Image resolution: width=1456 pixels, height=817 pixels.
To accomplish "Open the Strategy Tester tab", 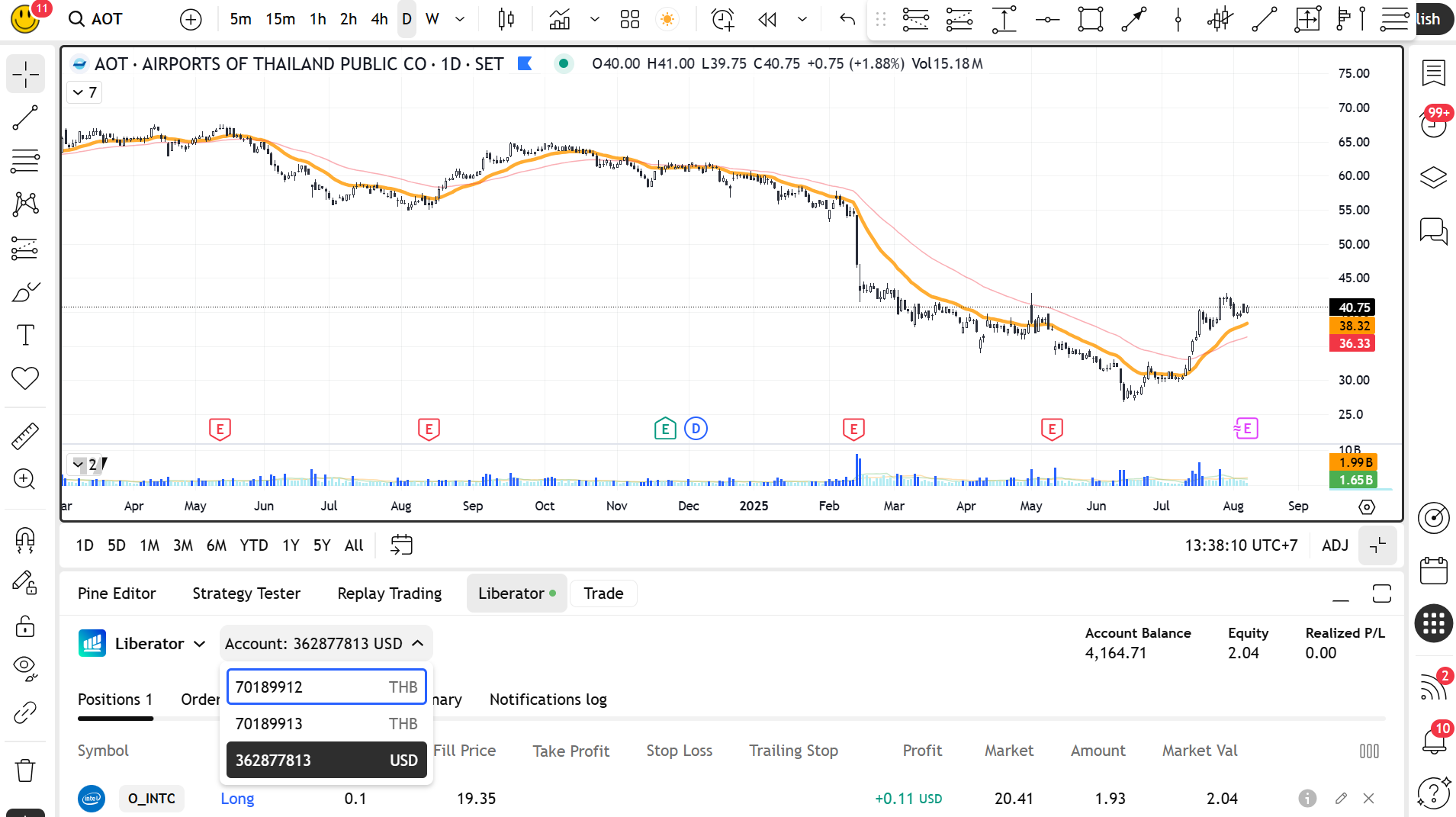I will [x=246, y=593].
